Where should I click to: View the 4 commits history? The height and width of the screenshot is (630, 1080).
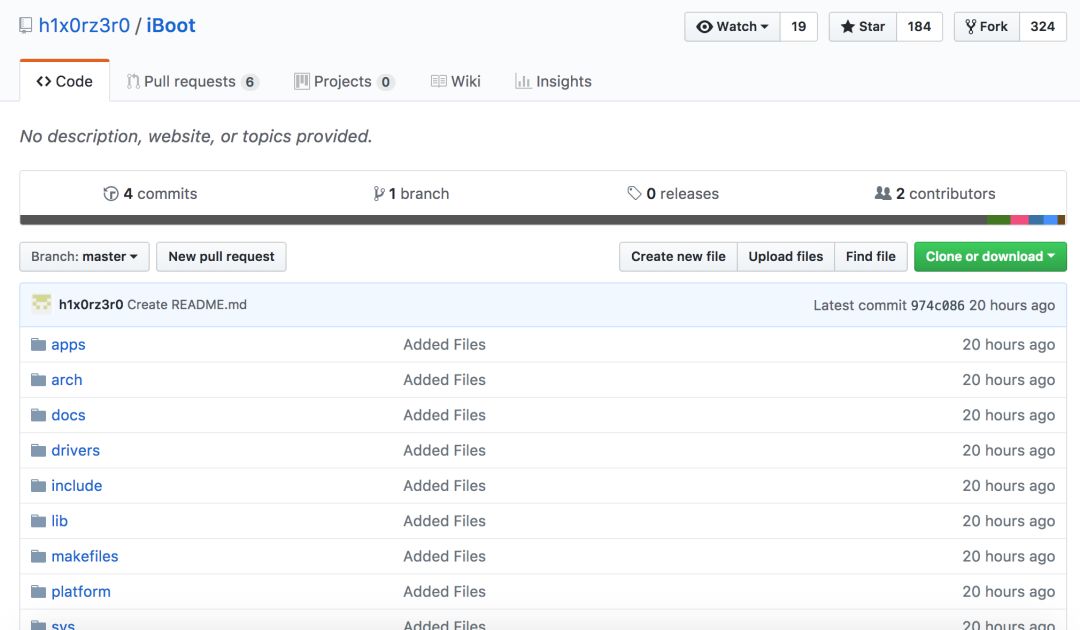click(x=150, y=193)
